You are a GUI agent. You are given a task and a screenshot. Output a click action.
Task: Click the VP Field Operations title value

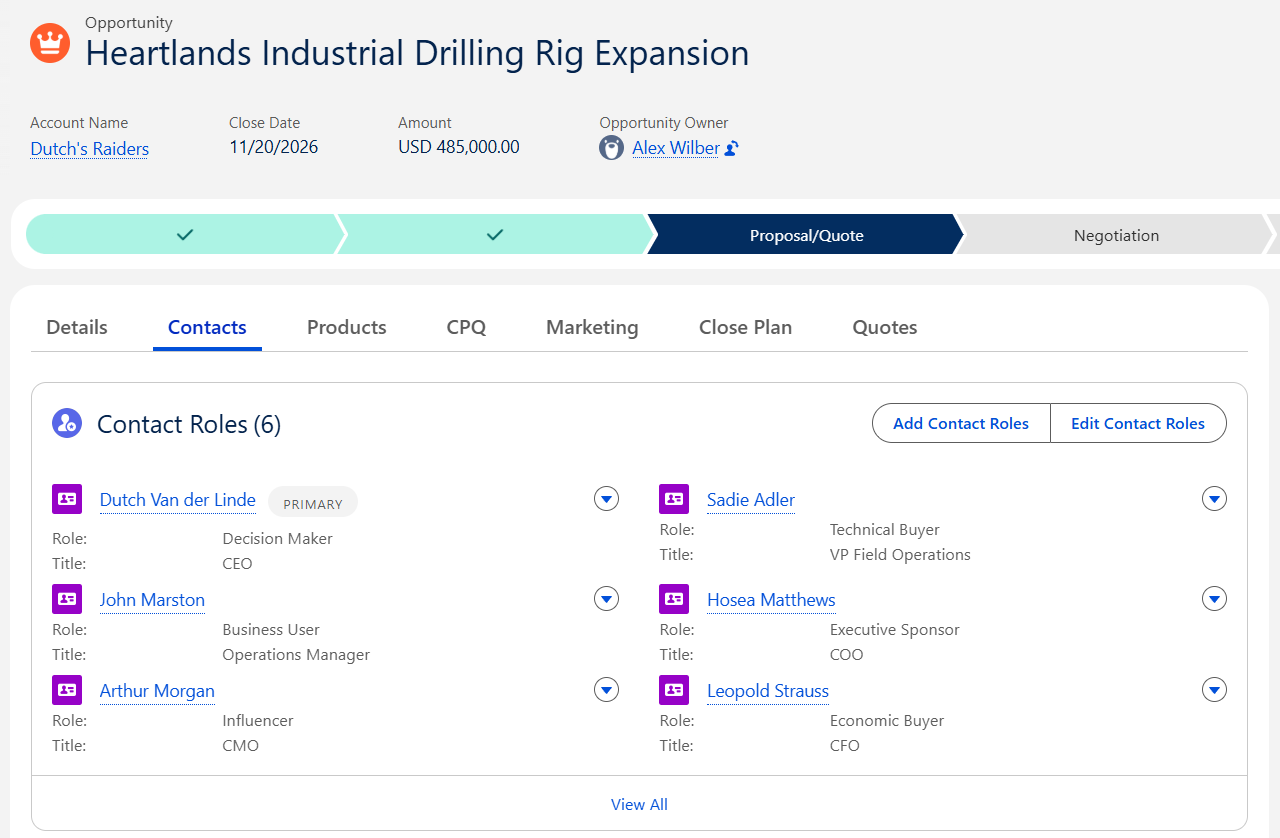tap(900, 554)
